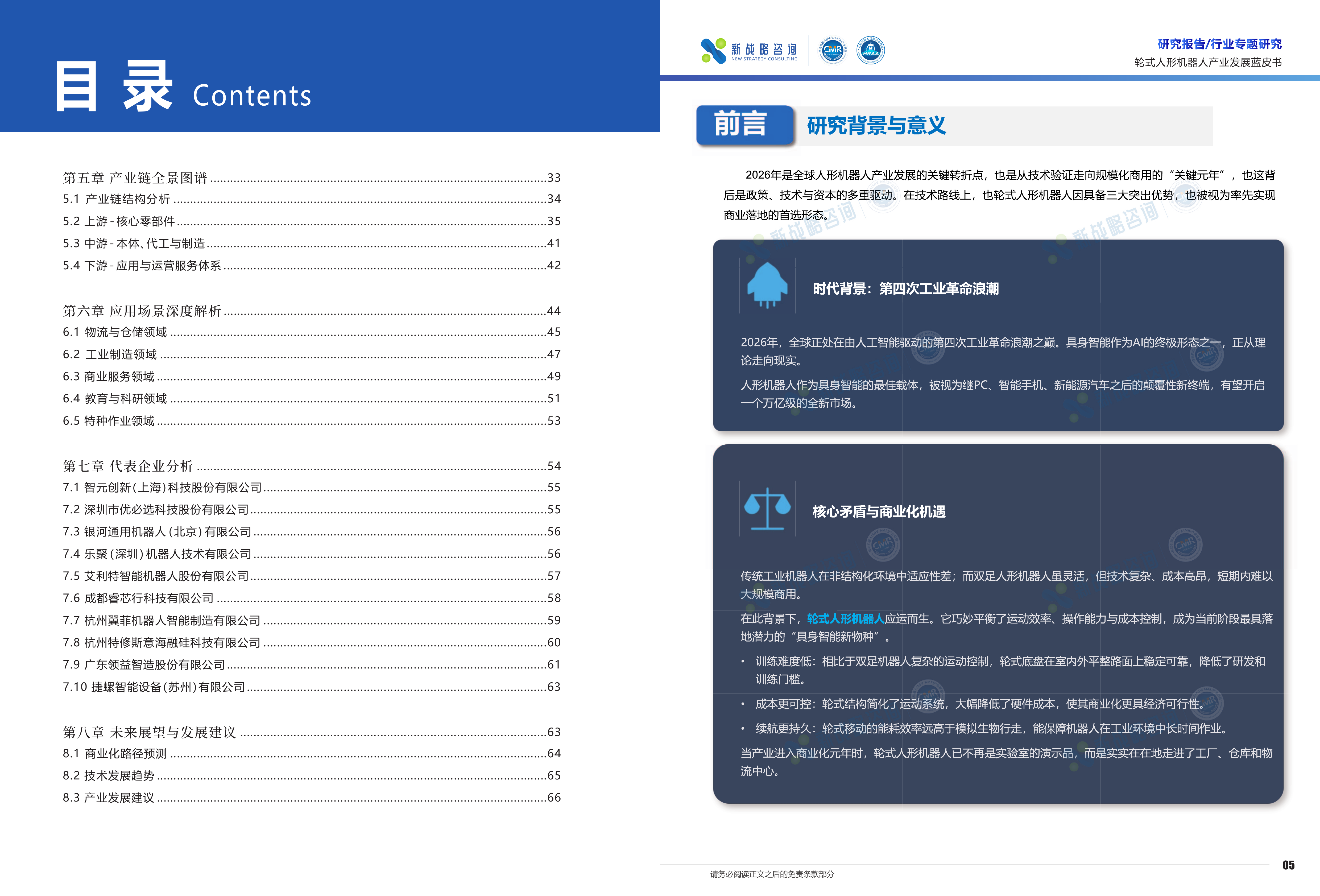Click the CMR round badge logo
Image resolution: width=1320 pixels, height=896 pixels.
(832, 51)
